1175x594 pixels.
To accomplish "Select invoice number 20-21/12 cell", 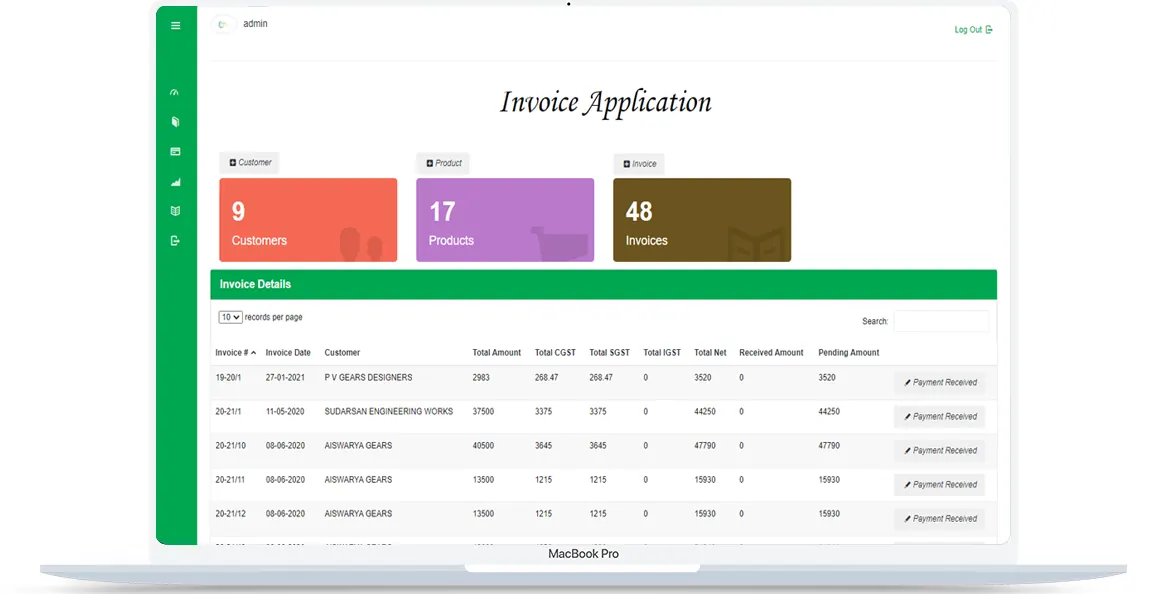I will (231, 514).
